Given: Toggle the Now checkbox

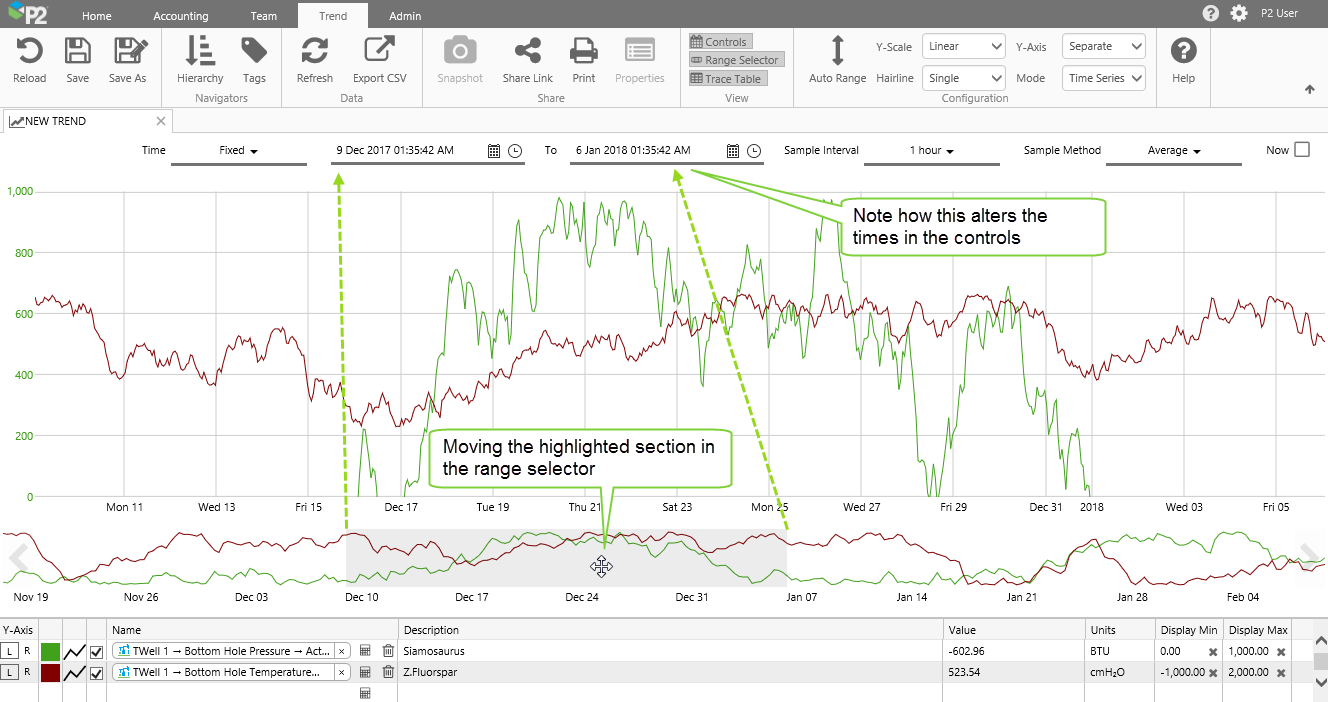Looking at the screenshot, I should point(1301,150).
